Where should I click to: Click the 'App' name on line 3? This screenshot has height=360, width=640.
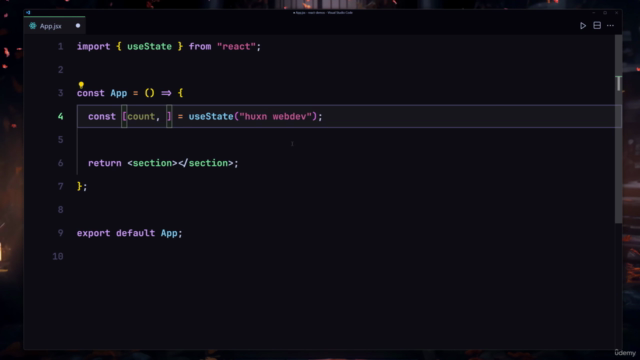[119, 93]
